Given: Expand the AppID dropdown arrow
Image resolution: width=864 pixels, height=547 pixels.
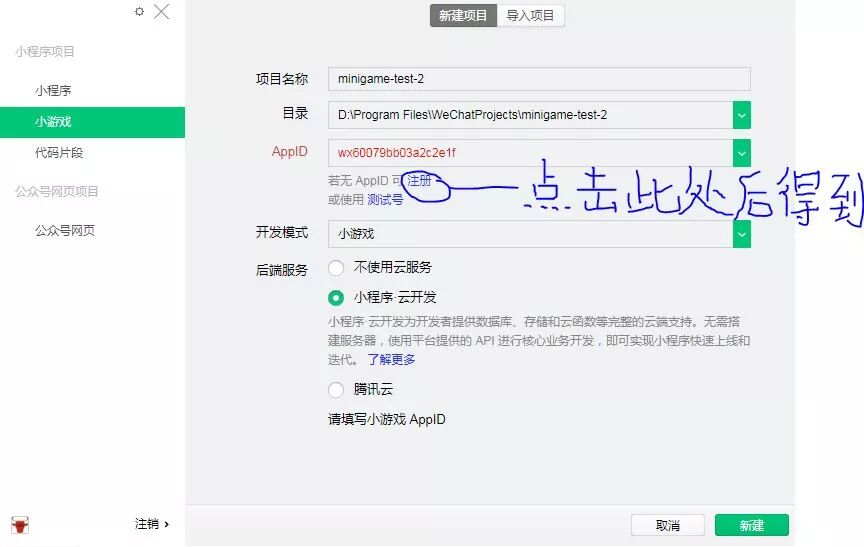Looking at the screenshot, I should 742,153.
